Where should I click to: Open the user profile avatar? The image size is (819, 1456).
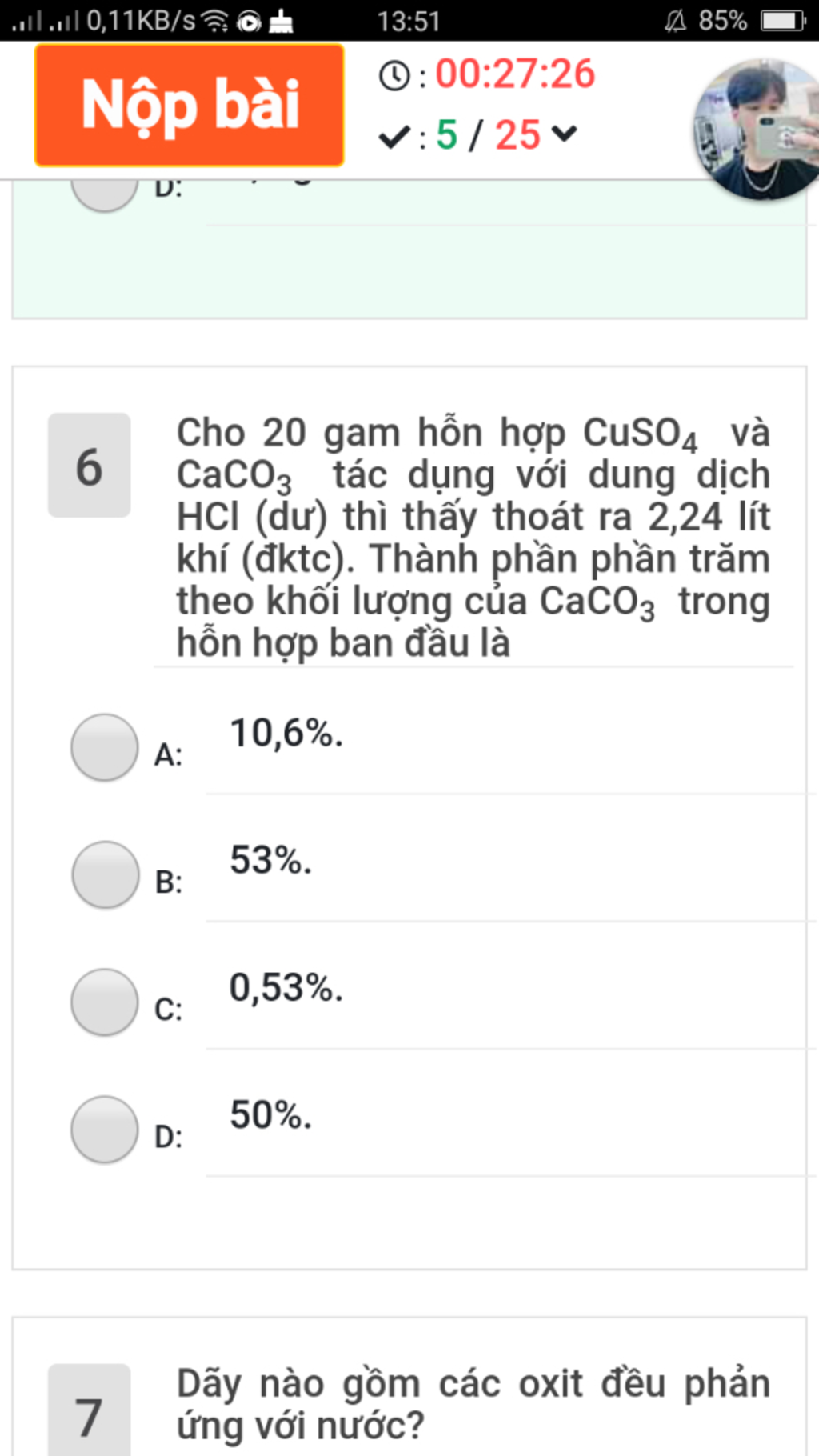(757, 130)
